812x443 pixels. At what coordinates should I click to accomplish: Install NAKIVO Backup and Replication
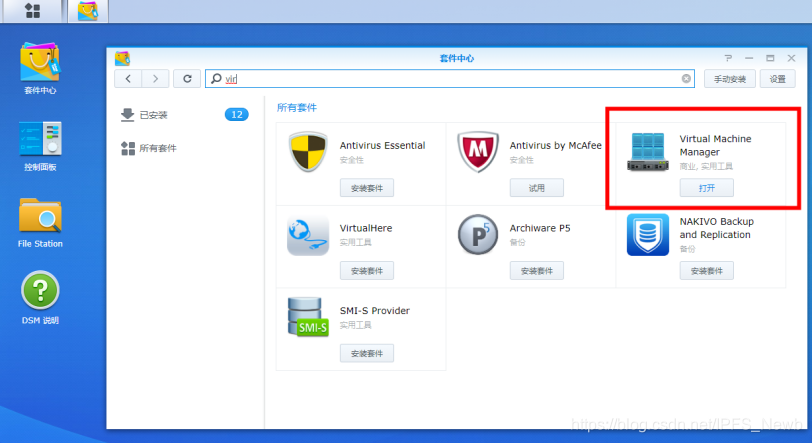tap(706, 271)
